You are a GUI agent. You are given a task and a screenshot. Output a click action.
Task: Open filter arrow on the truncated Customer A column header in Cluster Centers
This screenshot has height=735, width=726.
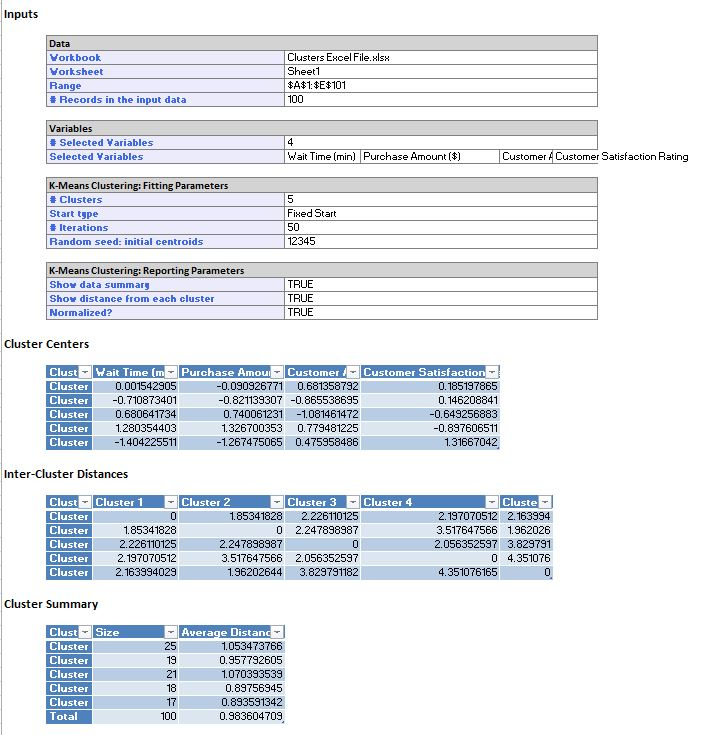353,372
